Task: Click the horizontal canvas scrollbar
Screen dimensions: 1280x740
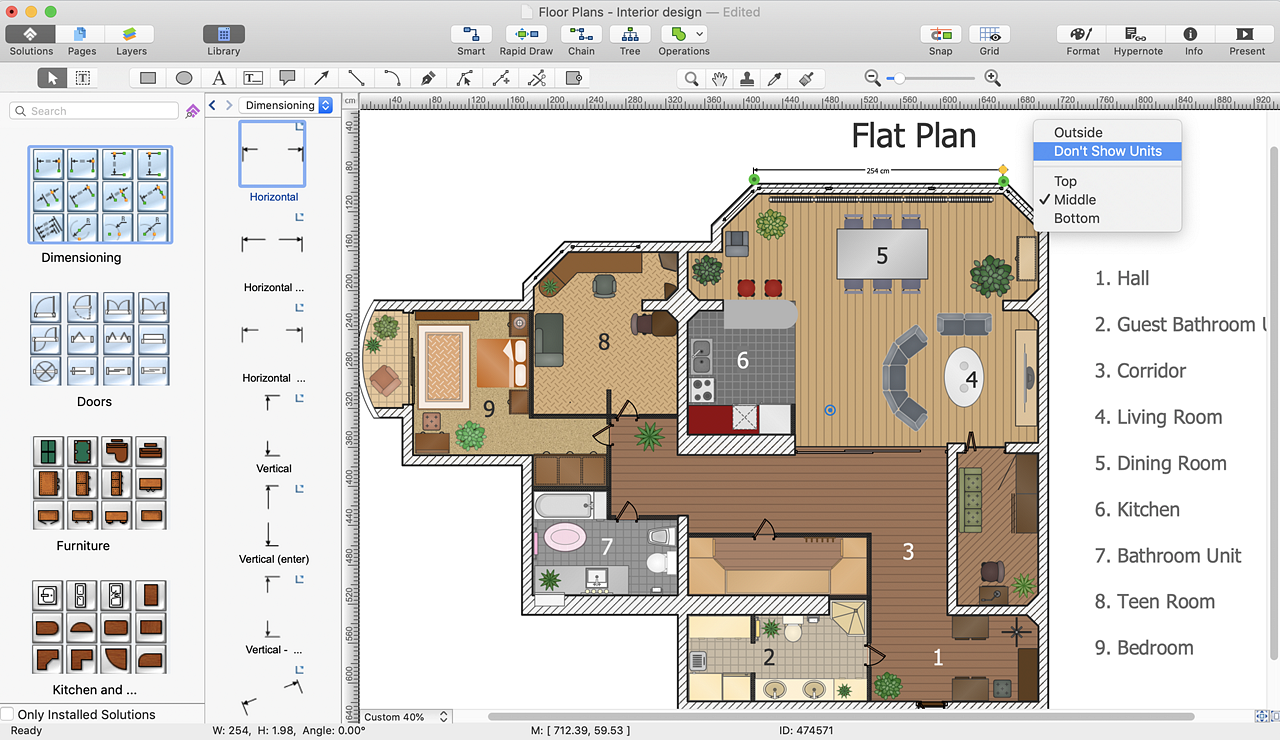Action: click(840, 717)
